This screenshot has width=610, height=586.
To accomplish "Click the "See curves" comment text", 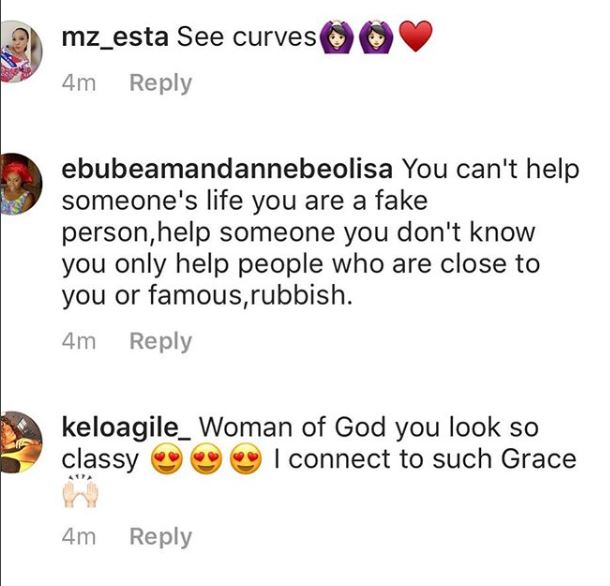I will (247, 38).
